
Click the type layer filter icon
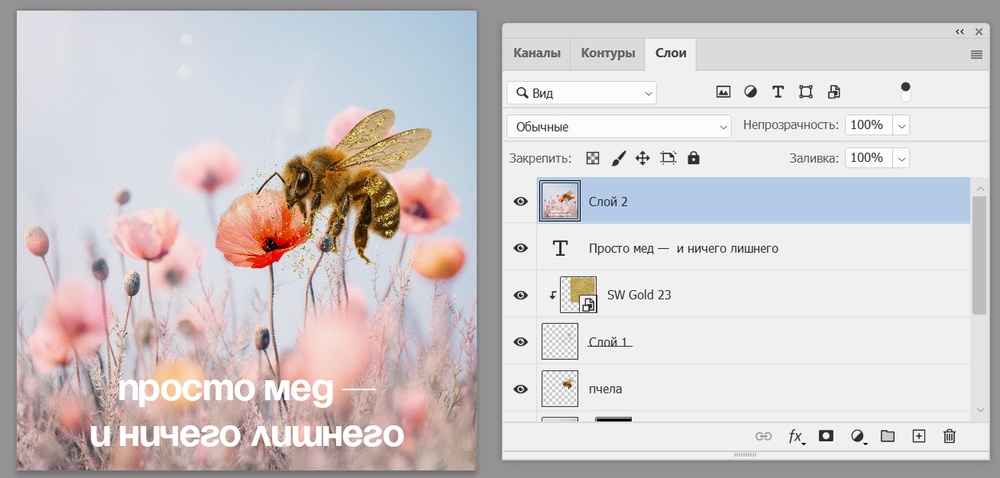click(x=778, y=92)
